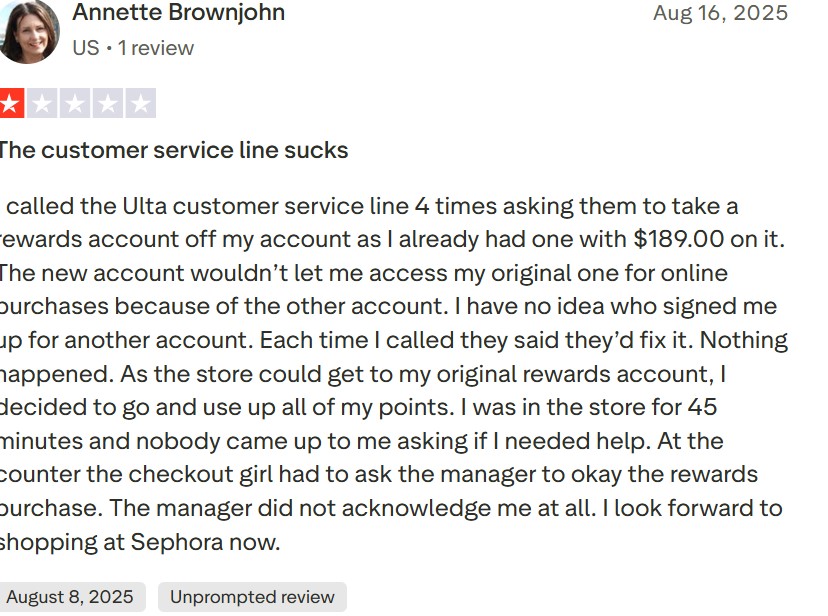Open Annette Brownjohn's reviewer name link
828x616 pixels.
click(x=178, y=13)
